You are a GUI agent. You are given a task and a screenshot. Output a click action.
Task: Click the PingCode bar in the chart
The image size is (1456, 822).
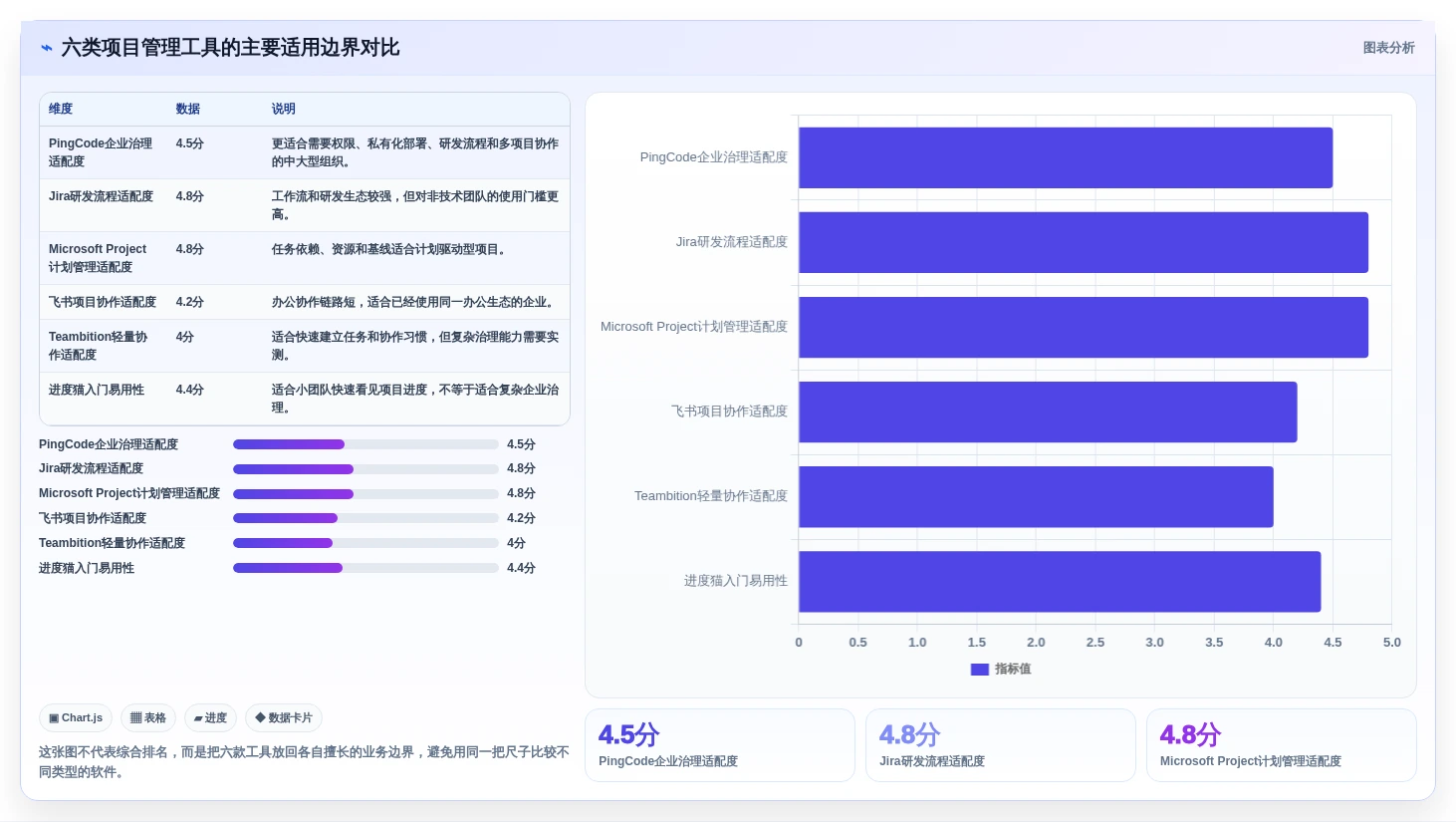coord(1066,157)
